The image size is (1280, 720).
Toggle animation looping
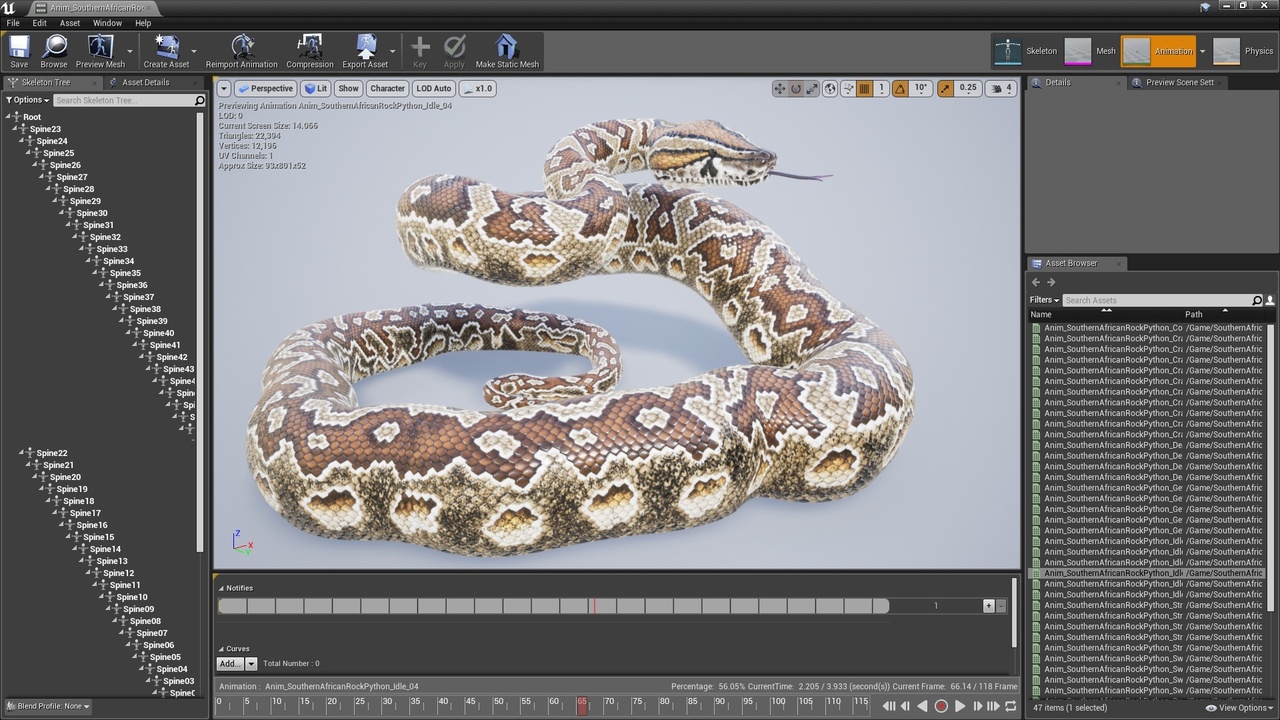point(1011,706)
